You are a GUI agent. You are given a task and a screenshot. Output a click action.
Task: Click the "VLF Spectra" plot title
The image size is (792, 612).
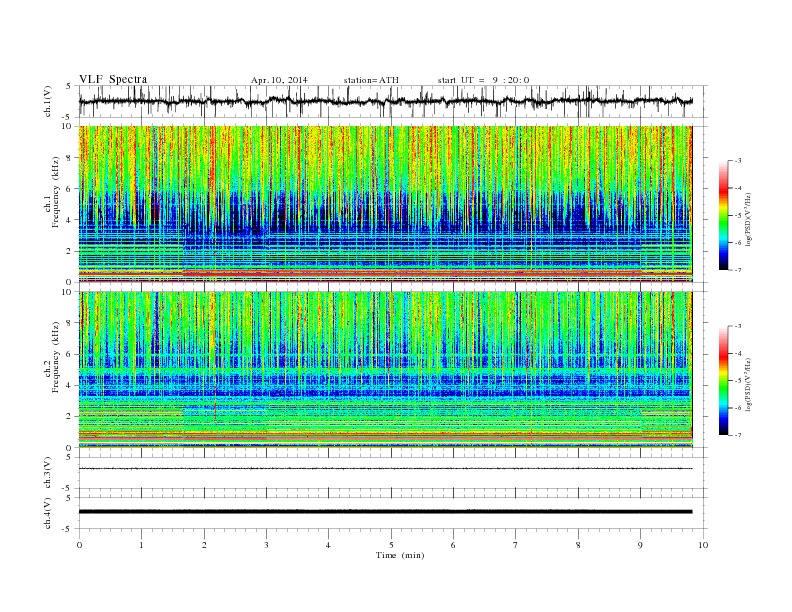[x=113, y=79]
